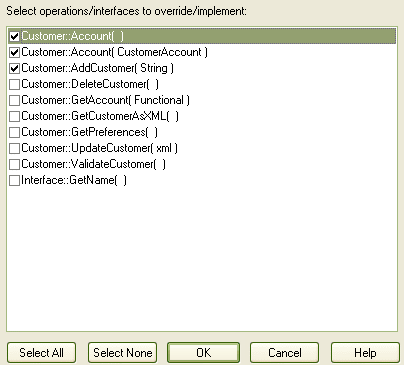Uncheck the Customer::Account( ) checkbox
Image resolution: width=404 pixels, height=365 pixels.
pos(14,36)
